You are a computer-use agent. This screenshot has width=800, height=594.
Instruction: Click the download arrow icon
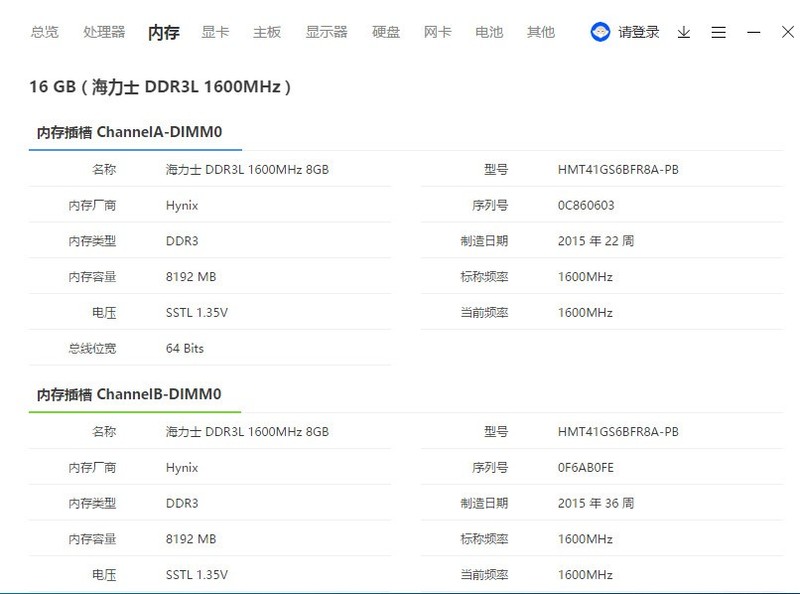pos(683,32)
